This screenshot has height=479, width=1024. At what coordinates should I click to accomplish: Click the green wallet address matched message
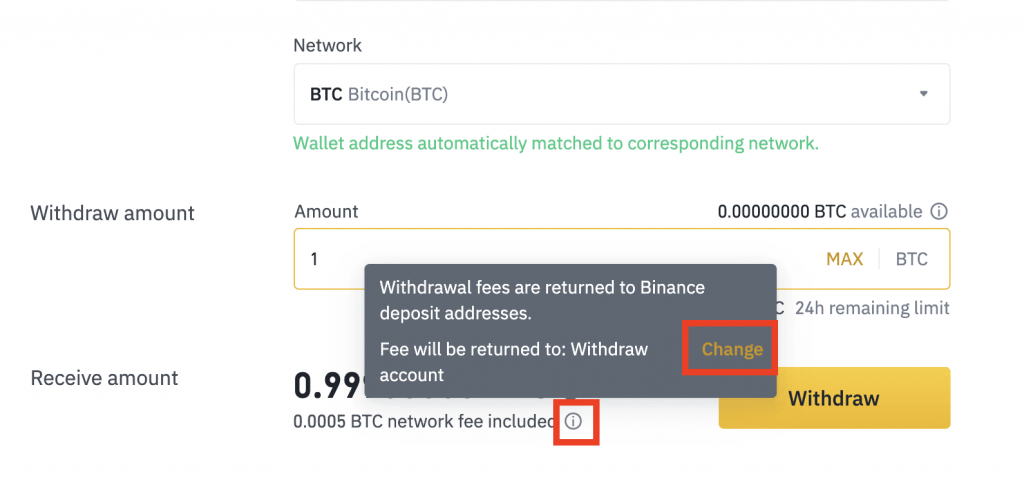(556, 144)
